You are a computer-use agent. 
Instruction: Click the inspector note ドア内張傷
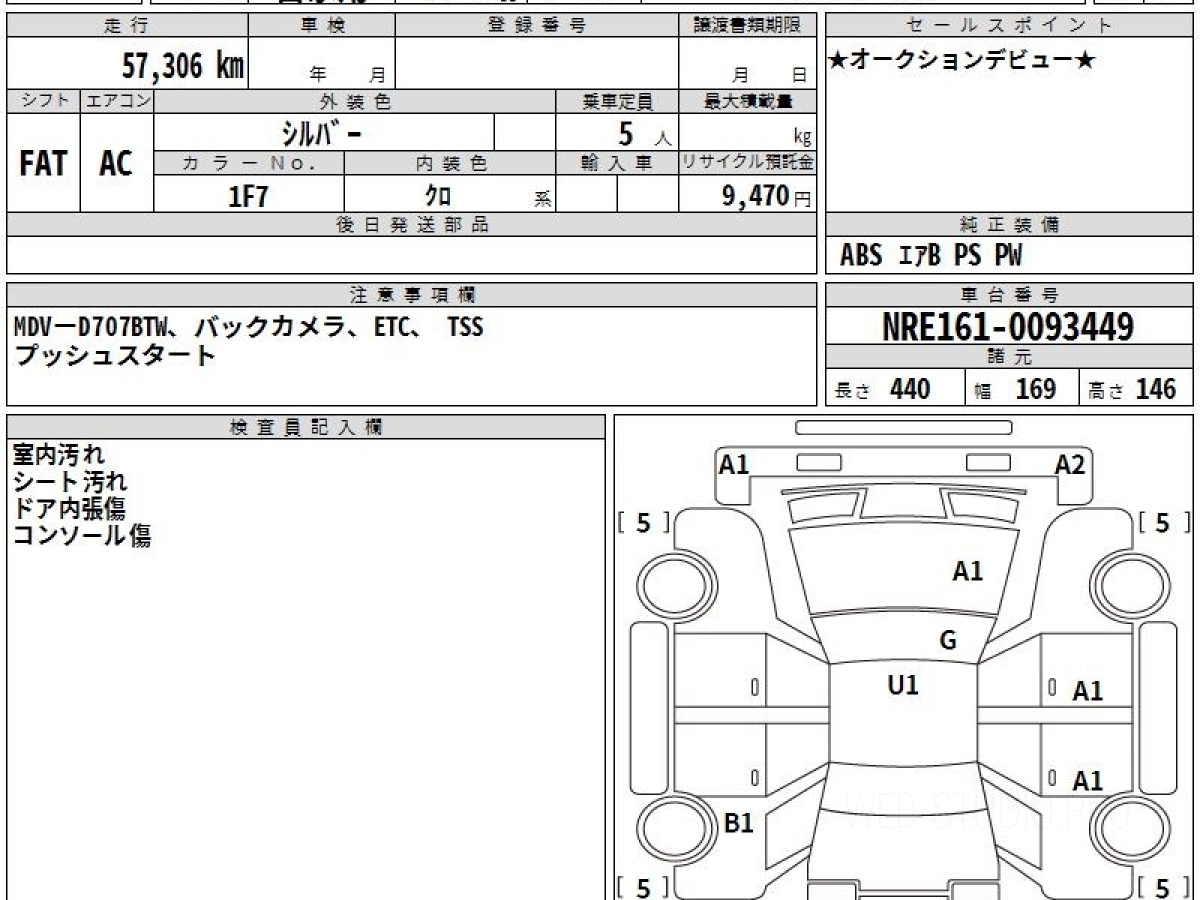pos(69,509)
